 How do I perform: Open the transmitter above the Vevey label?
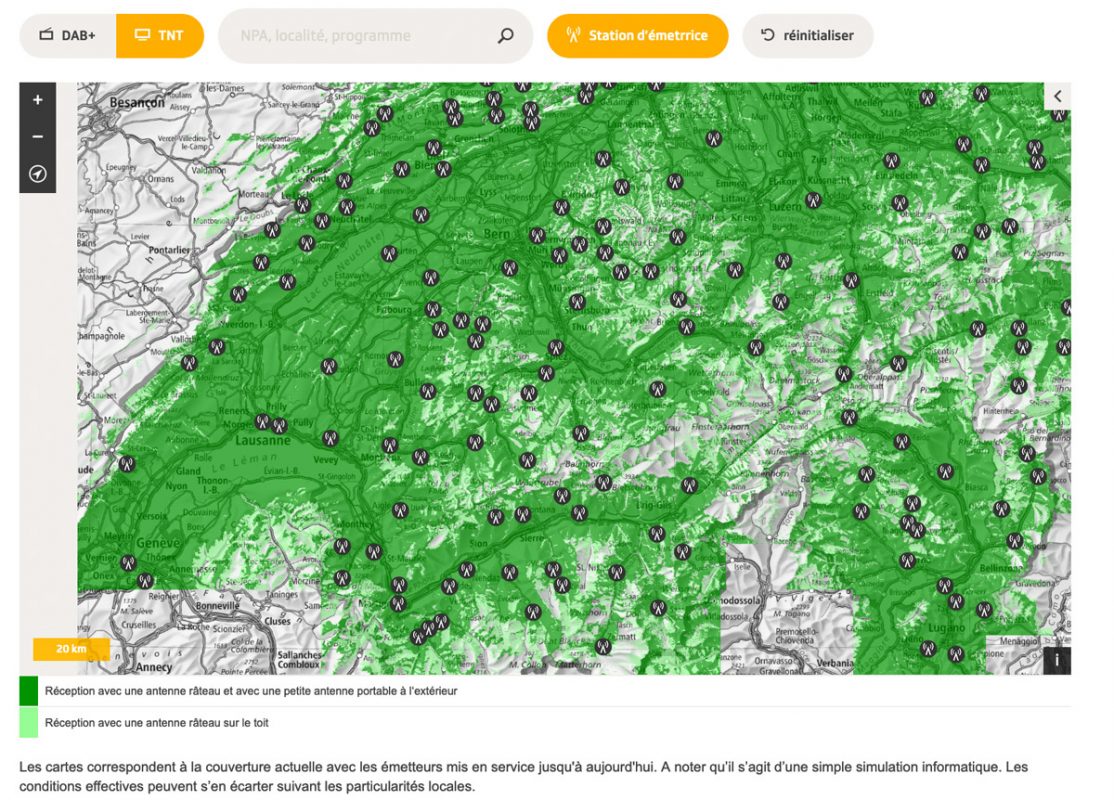(x=330, y=438)
